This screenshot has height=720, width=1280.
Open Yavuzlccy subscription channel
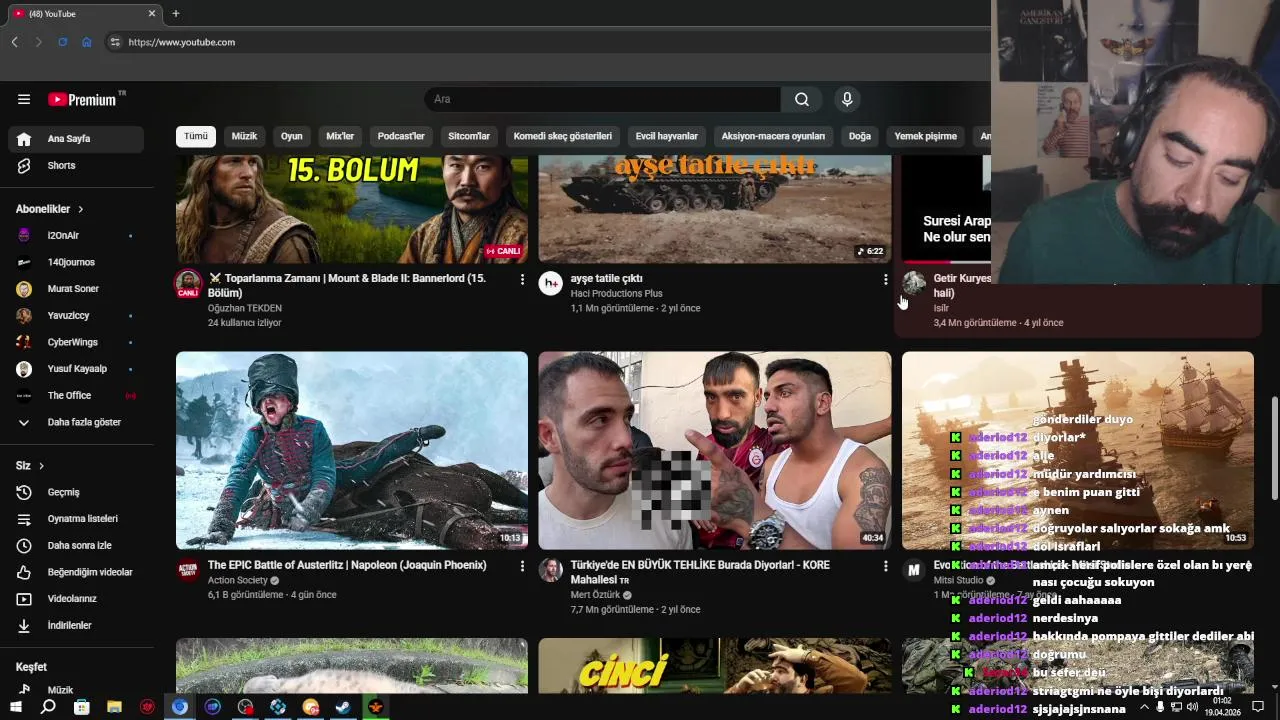(76, 316)
